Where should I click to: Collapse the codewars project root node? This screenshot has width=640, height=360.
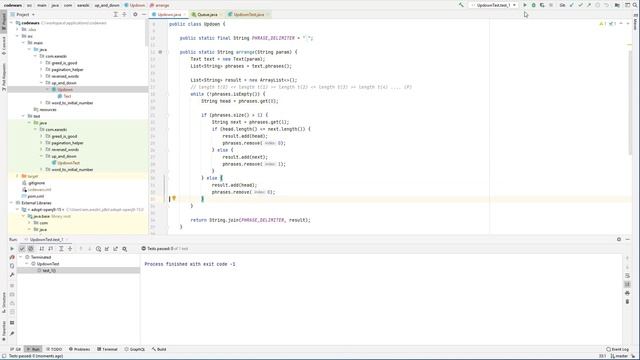point(11,23)
